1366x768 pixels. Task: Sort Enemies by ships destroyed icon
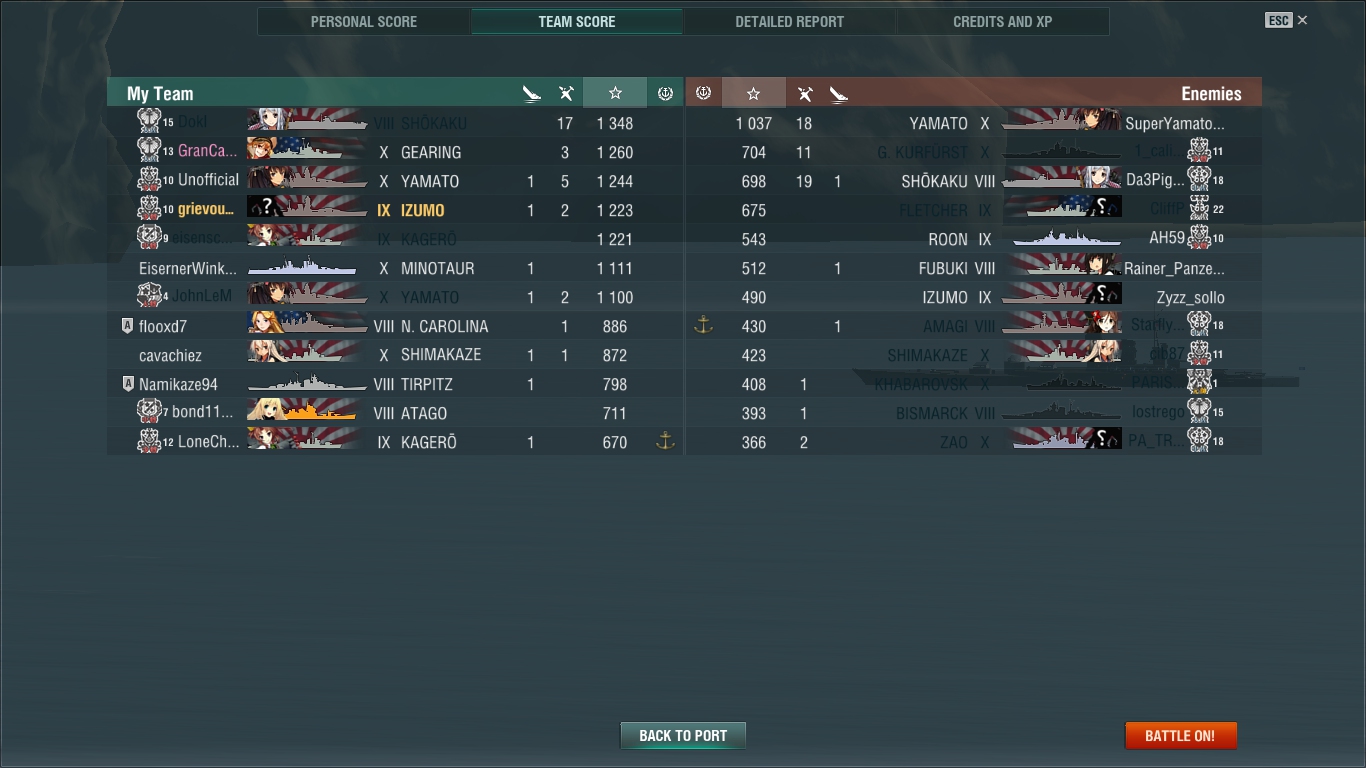coord(838,94)
